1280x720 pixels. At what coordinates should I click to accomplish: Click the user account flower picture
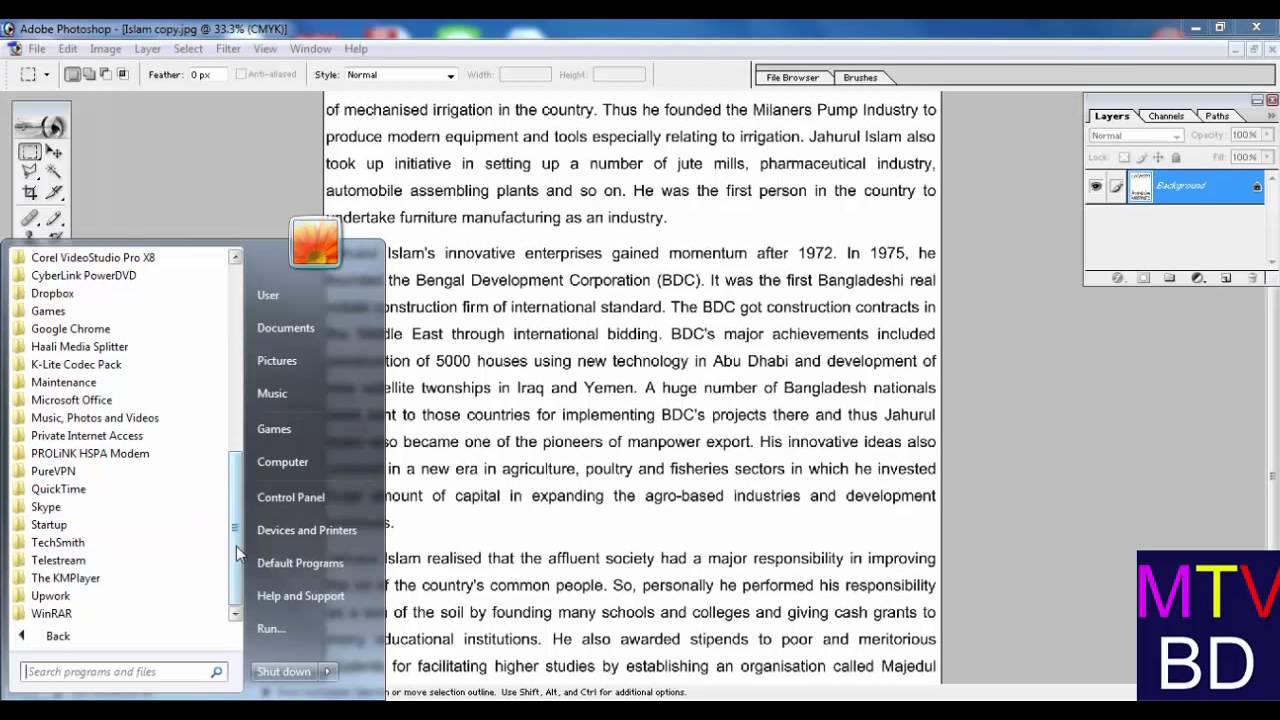tap(315, 242)
